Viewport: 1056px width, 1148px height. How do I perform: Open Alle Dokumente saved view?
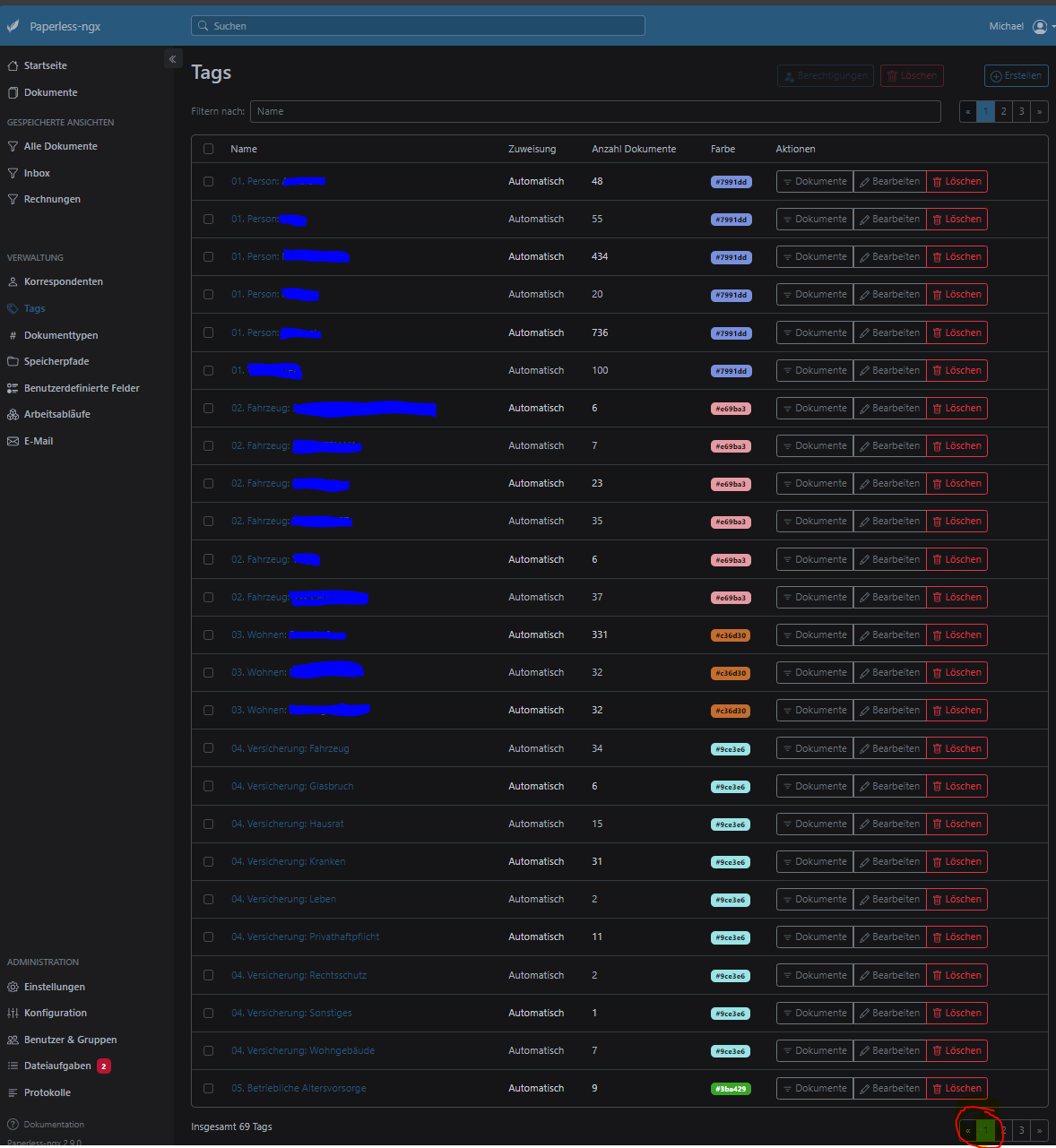pyautogui.click(x=61, y=146)
